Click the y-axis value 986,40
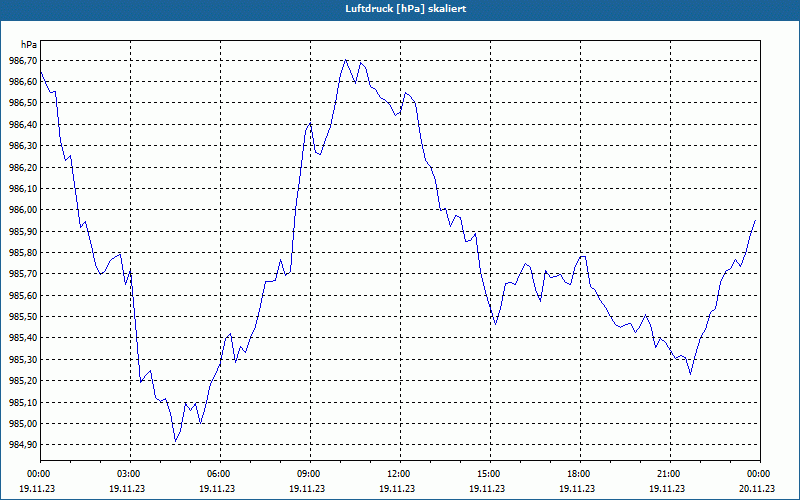This screenshot has height=500, width=800. 23,124
